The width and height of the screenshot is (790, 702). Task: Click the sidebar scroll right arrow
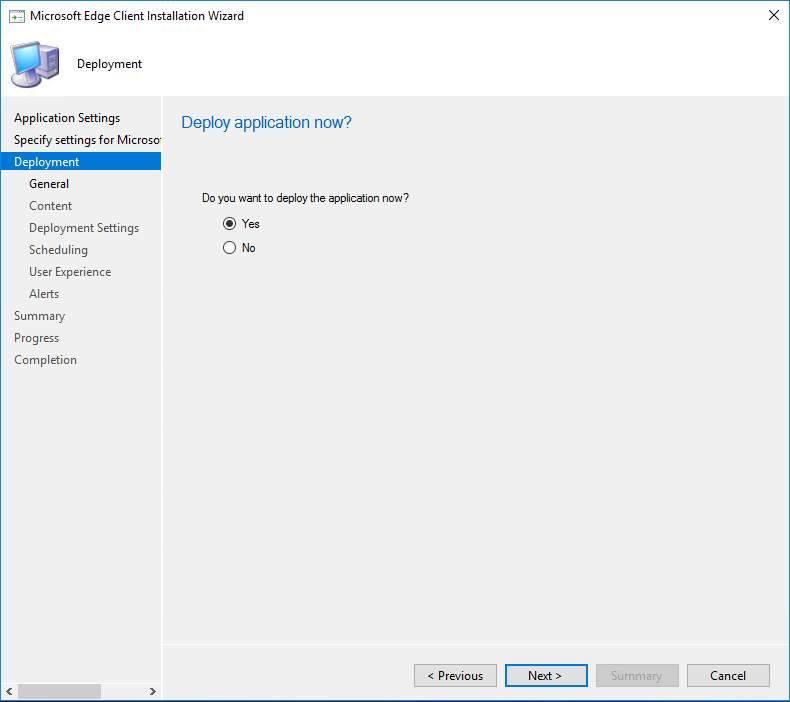pyautogui.click(x=153, y=691)
